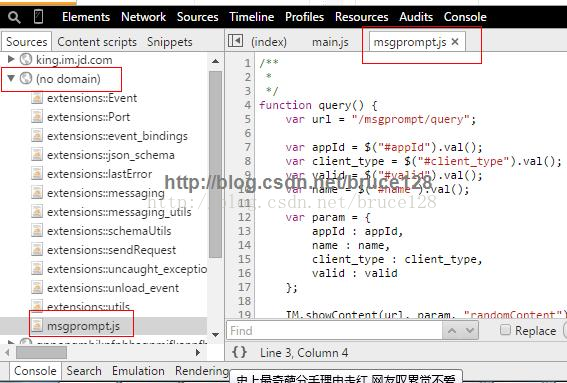Expand the king.im.jd.com tree node
This screenshot has width=567, height=383.
pyautogui.click(x=11, y=59)
